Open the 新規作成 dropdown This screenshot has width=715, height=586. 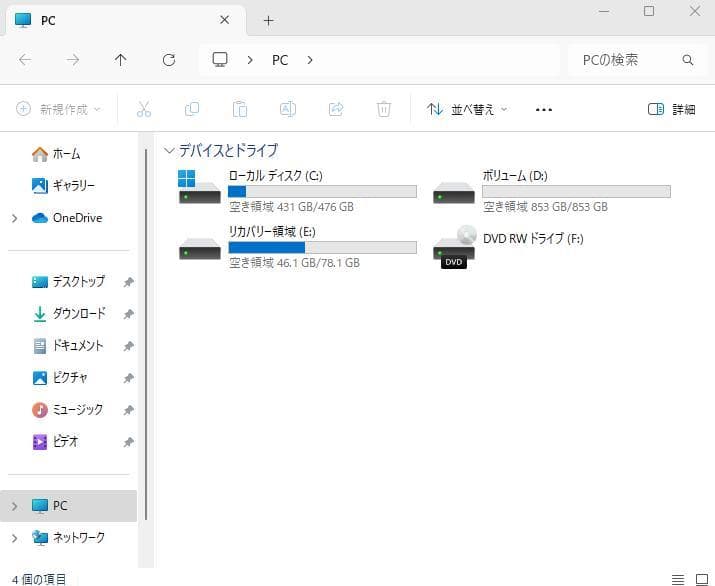tap(58, 109)
